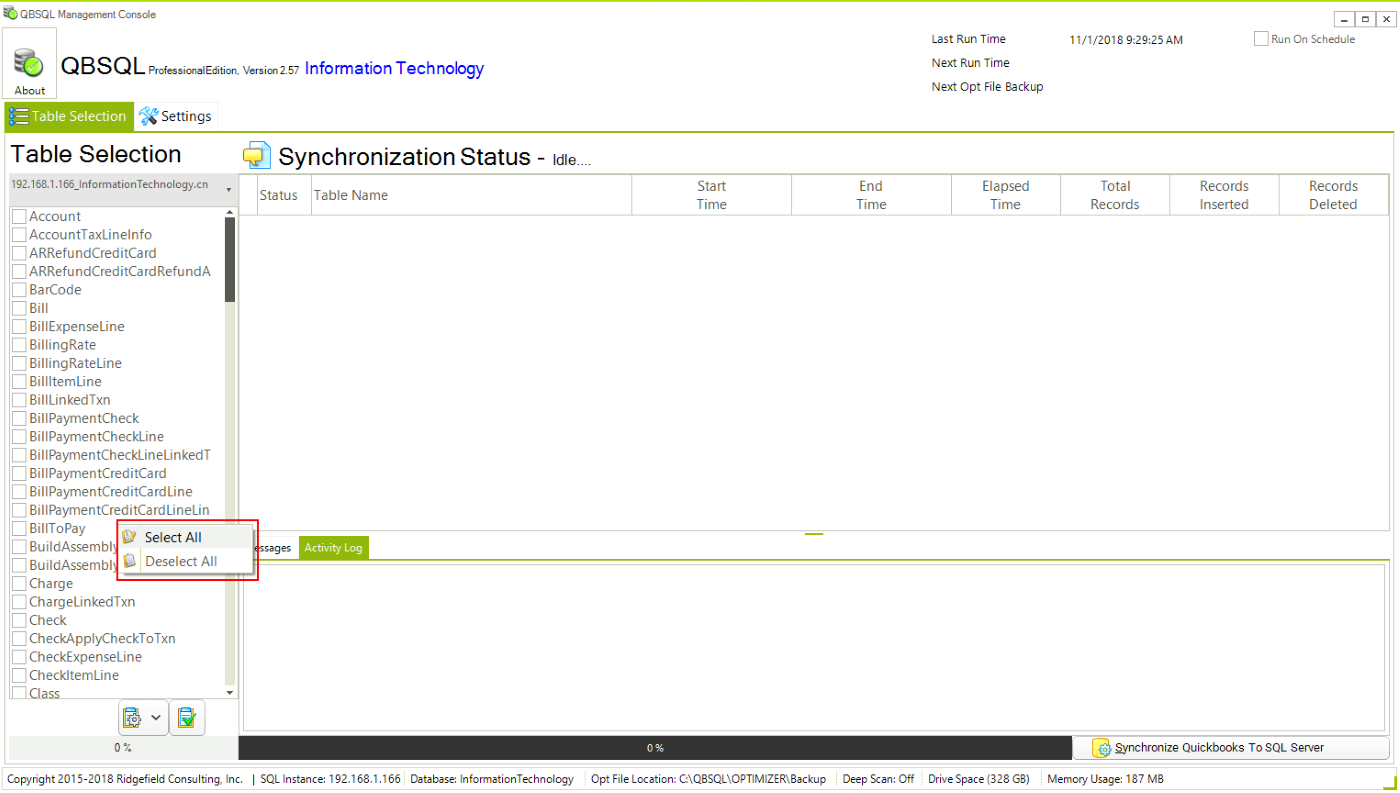Check the BillPaymentCheckLine table
Screen dimensions: 1400x793
19,437
